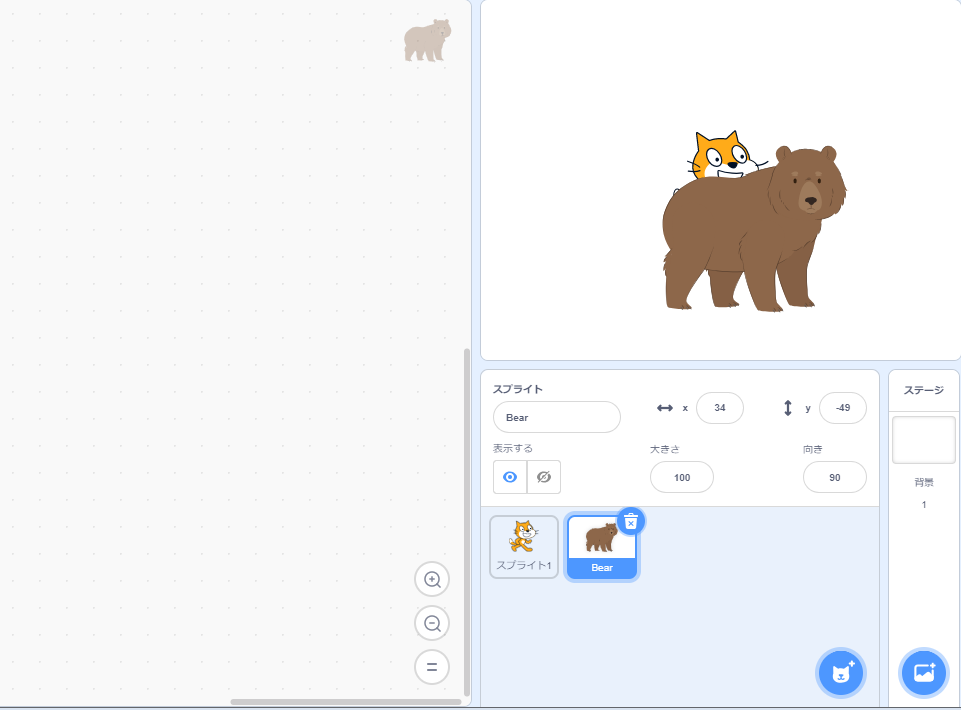Click the スプライト label
Screen dimensions: 961x710
coord(518,389)
